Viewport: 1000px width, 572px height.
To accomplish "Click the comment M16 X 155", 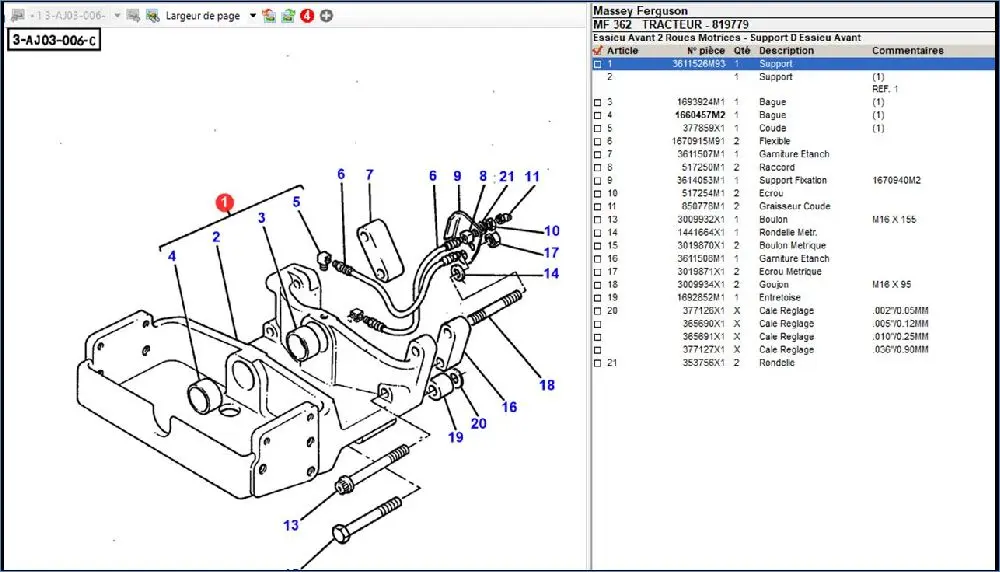I will (893, 219).
